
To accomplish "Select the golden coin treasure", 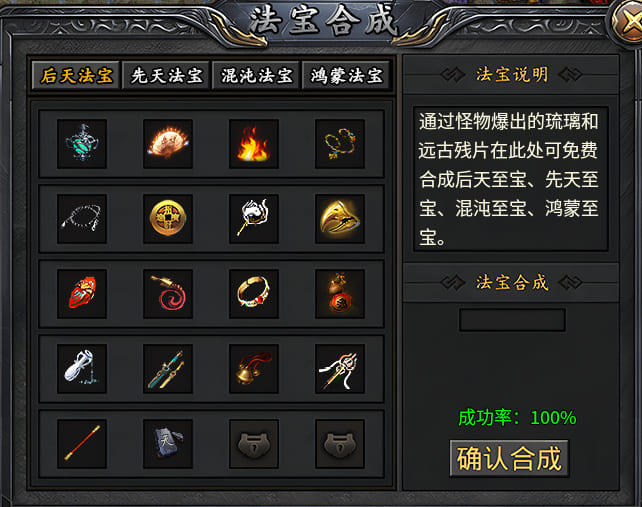I will click(168, 219).
